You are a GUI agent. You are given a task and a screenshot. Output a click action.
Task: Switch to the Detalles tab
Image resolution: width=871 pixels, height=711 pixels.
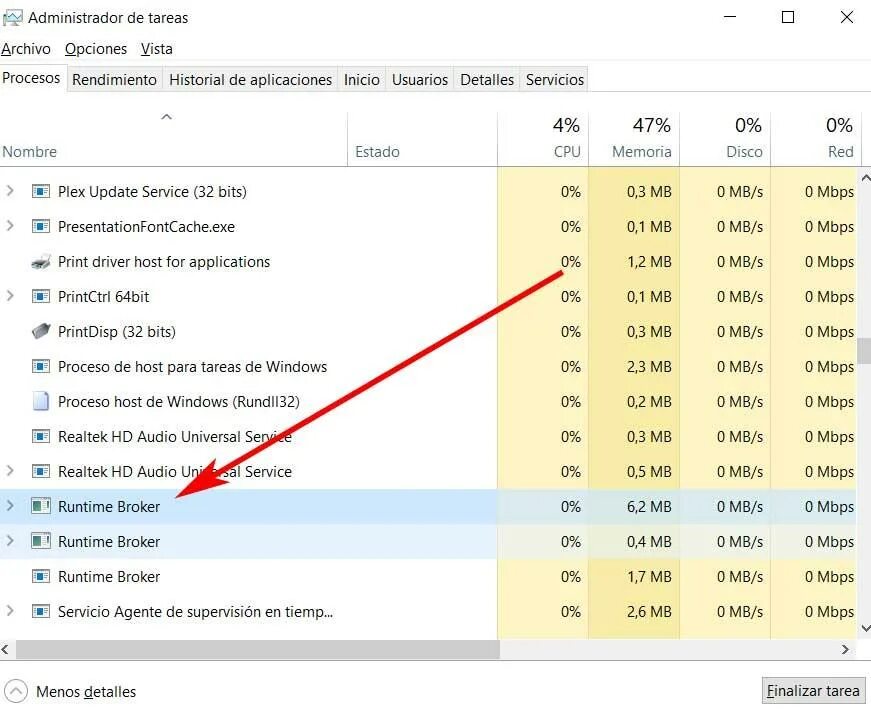(487, 79)
